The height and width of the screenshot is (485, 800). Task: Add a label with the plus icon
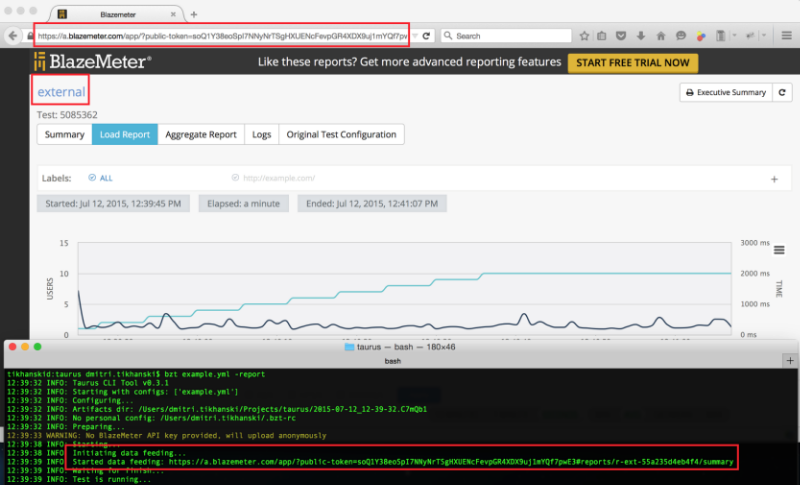pos(774,179)
